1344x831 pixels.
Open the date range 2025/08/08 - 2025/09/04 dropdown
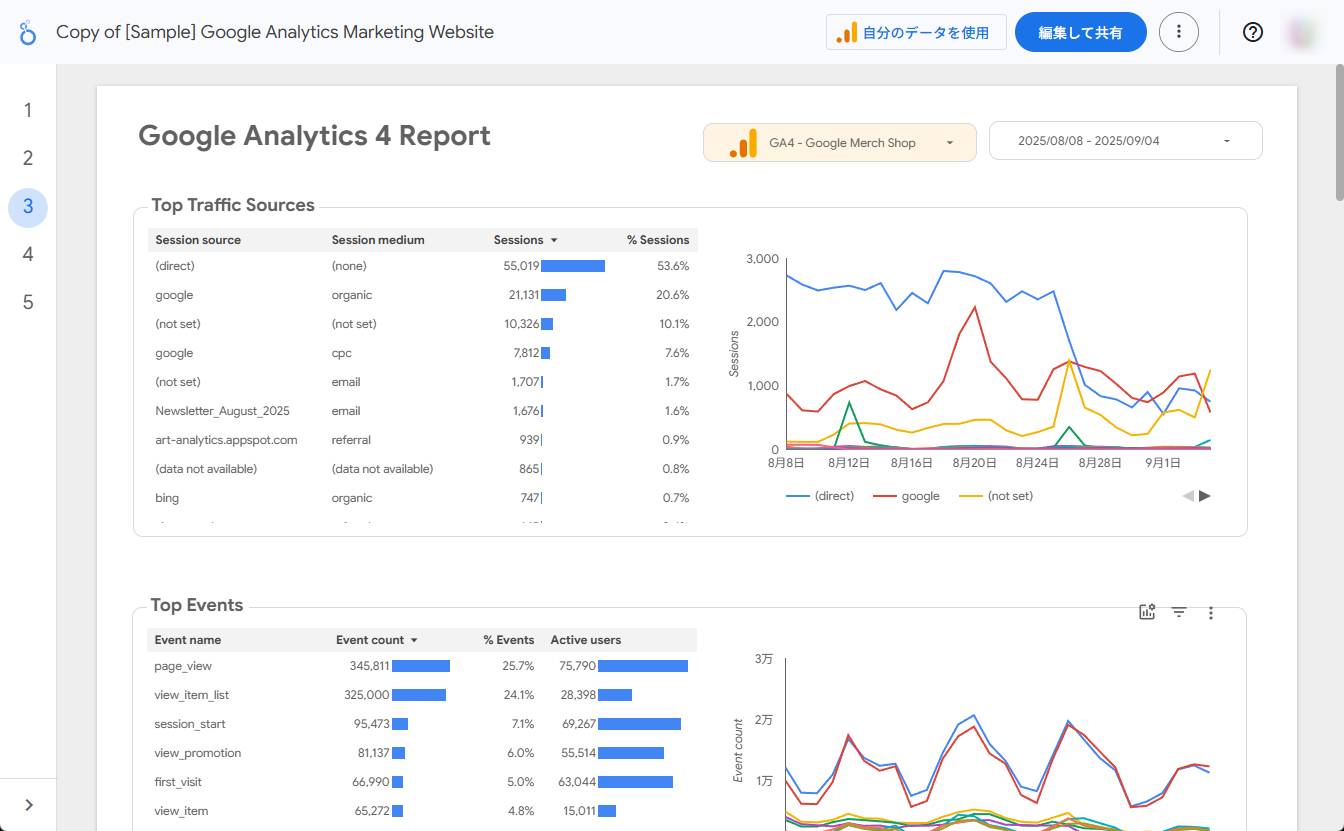(1126, 141)
